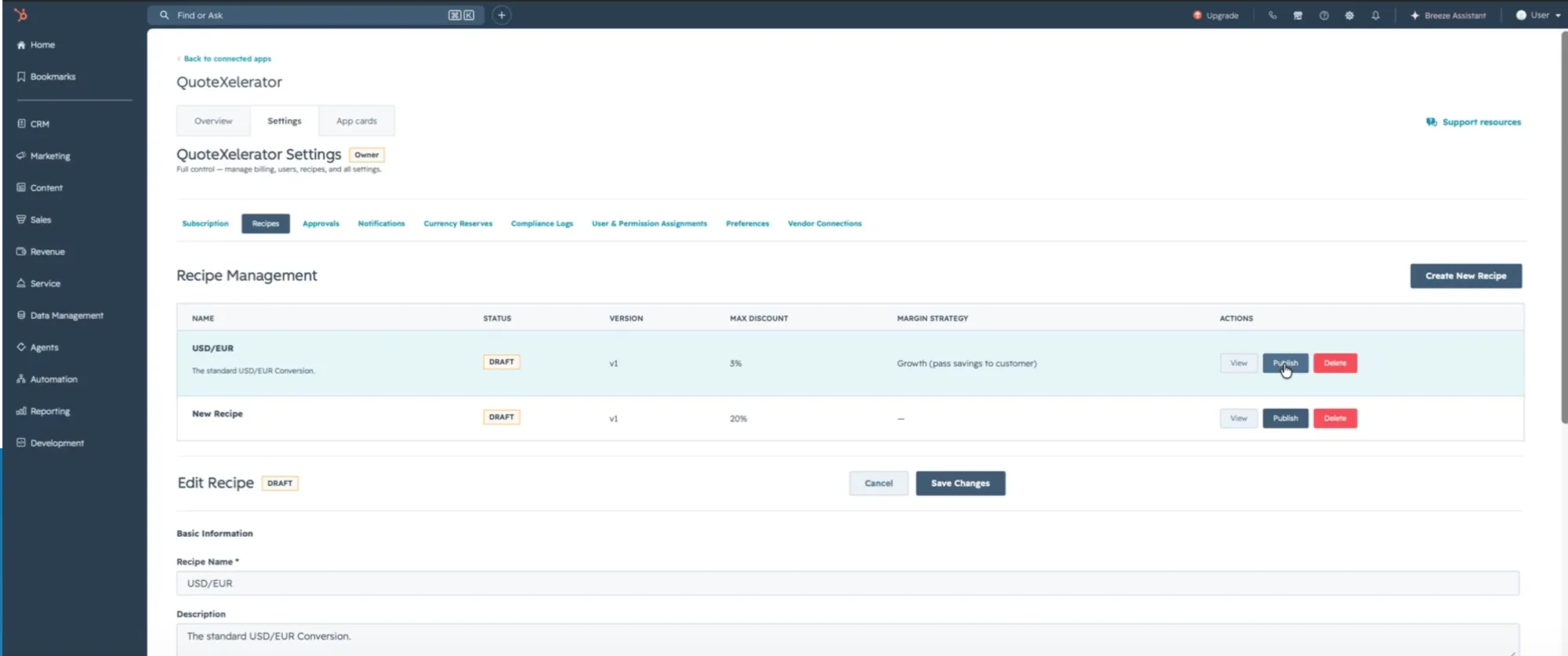Click the USD/EUR recipe name text
1568x656 pixels.
[x=212, y=348]
